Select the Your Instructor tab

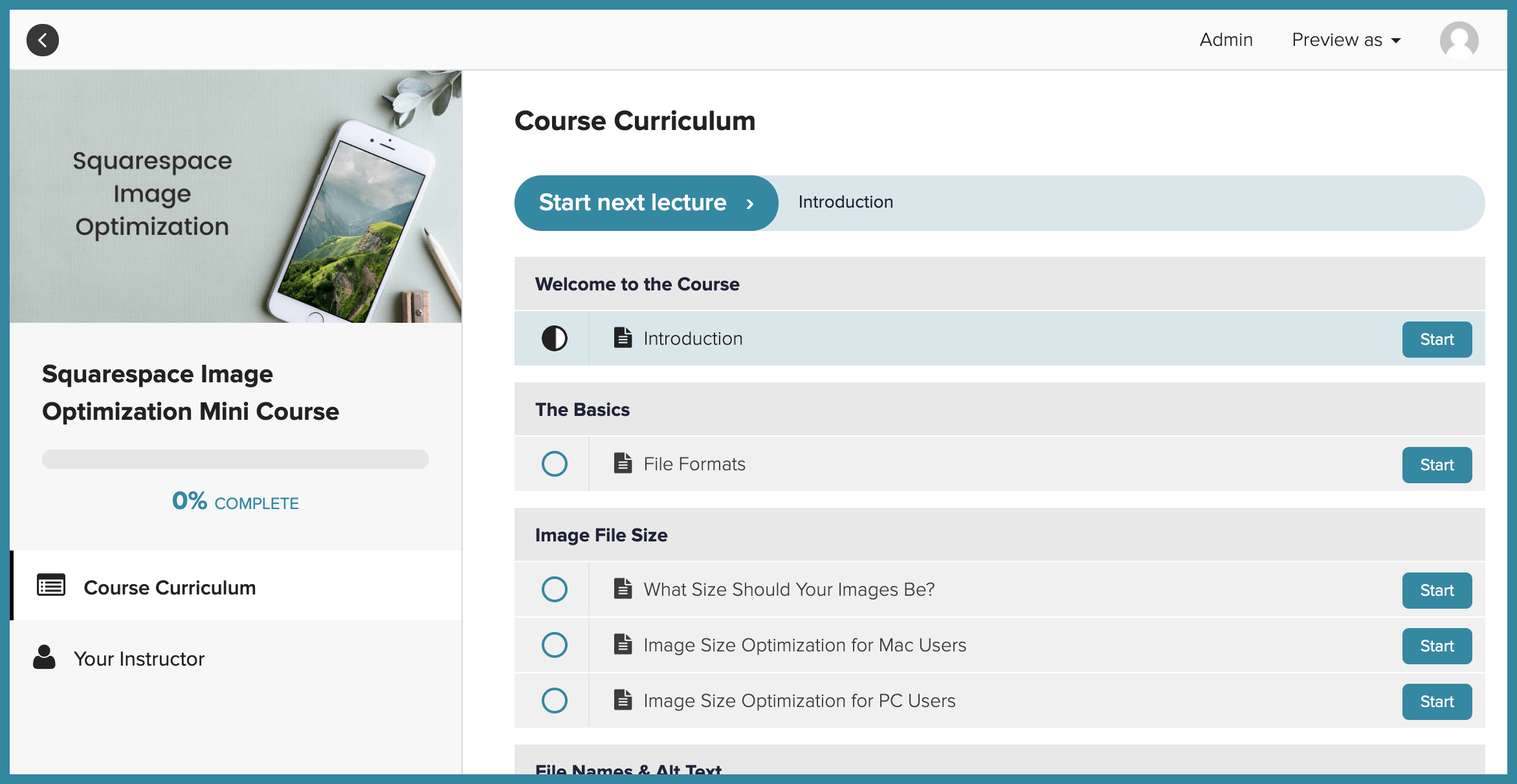tap(139, 658)
